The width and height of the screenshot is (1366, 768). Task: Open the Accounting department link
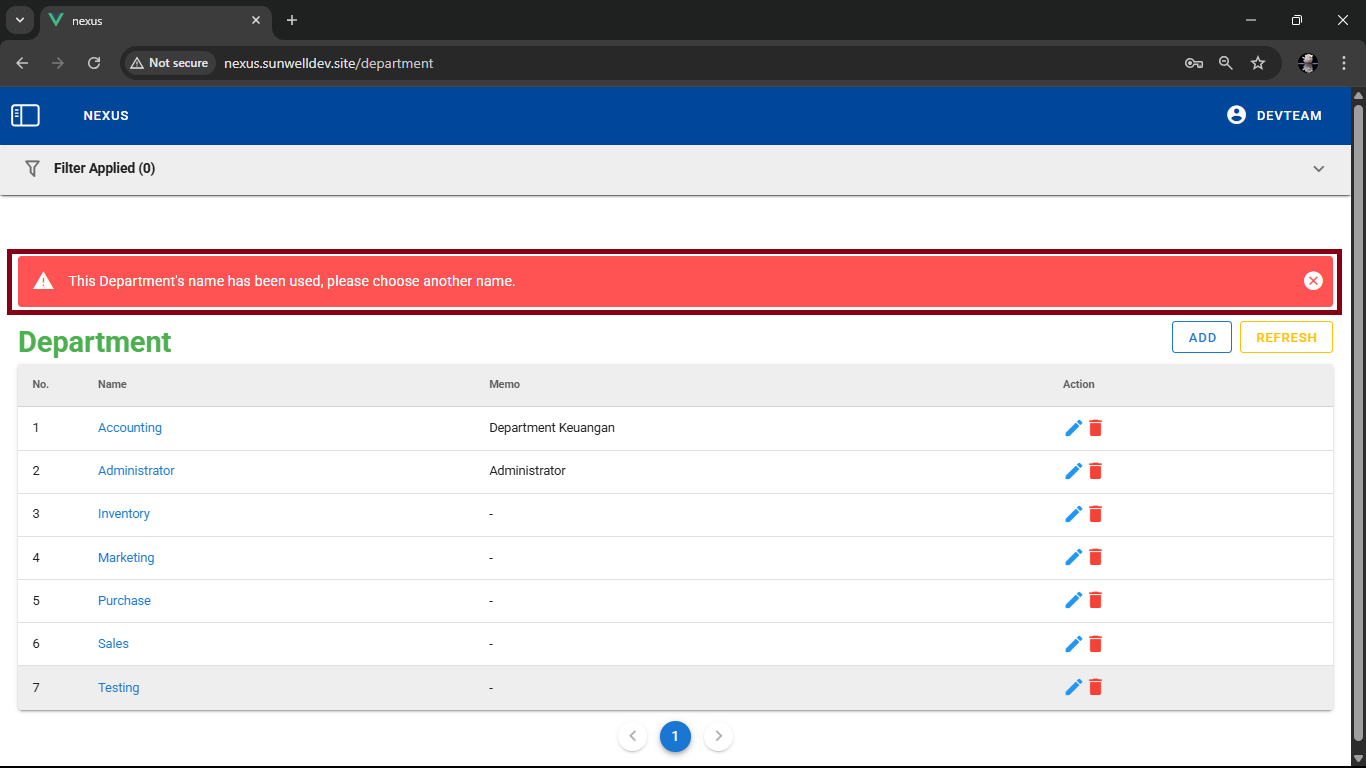coord(130,428)
